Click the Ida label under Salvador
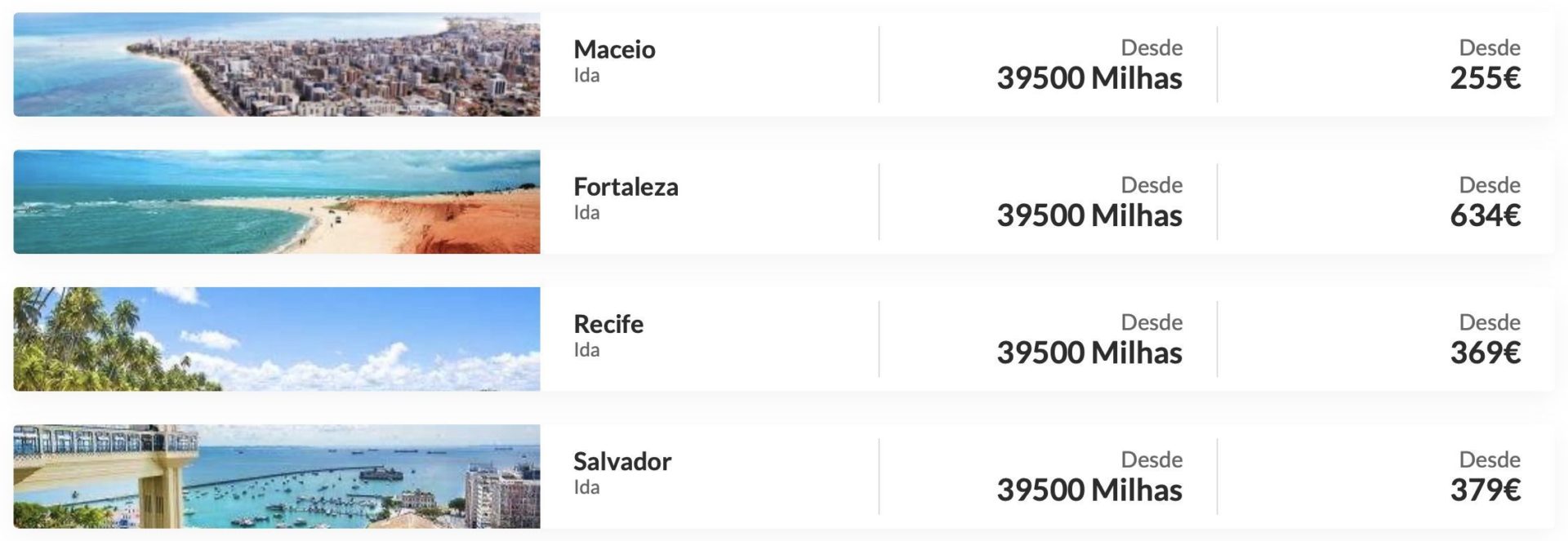The height and width of the screenshot is (541, 1568). click(x=586, y=486)
